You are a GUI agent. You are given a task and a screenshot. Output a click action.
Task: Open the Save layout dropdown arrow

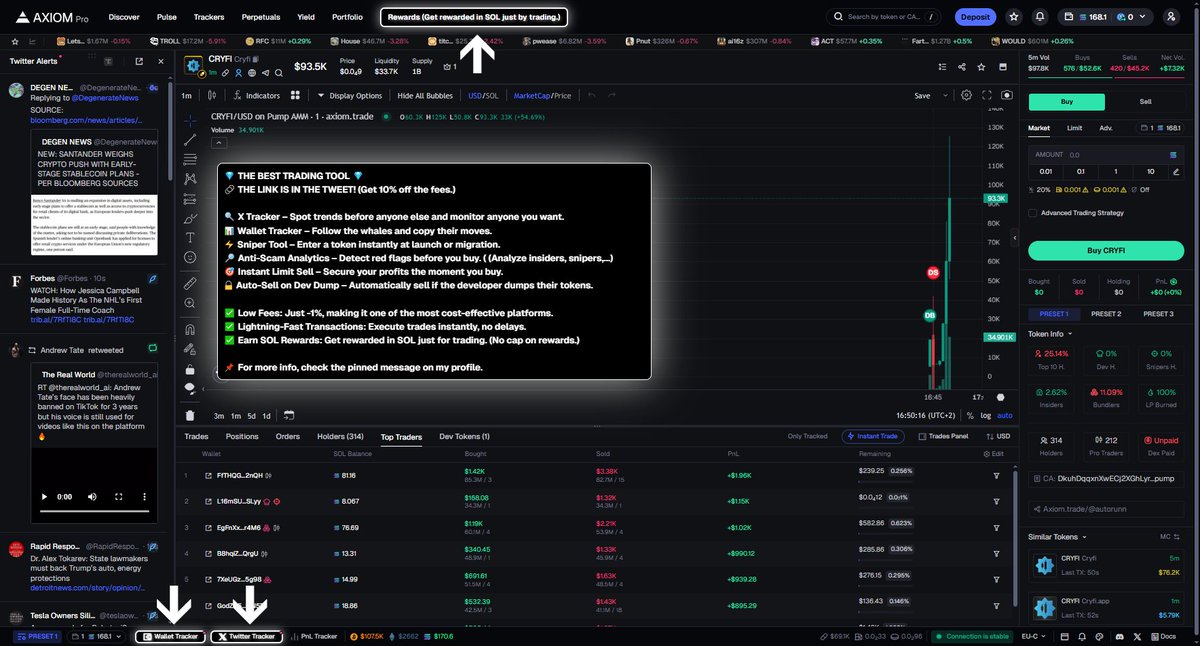(x=945, y=96)
